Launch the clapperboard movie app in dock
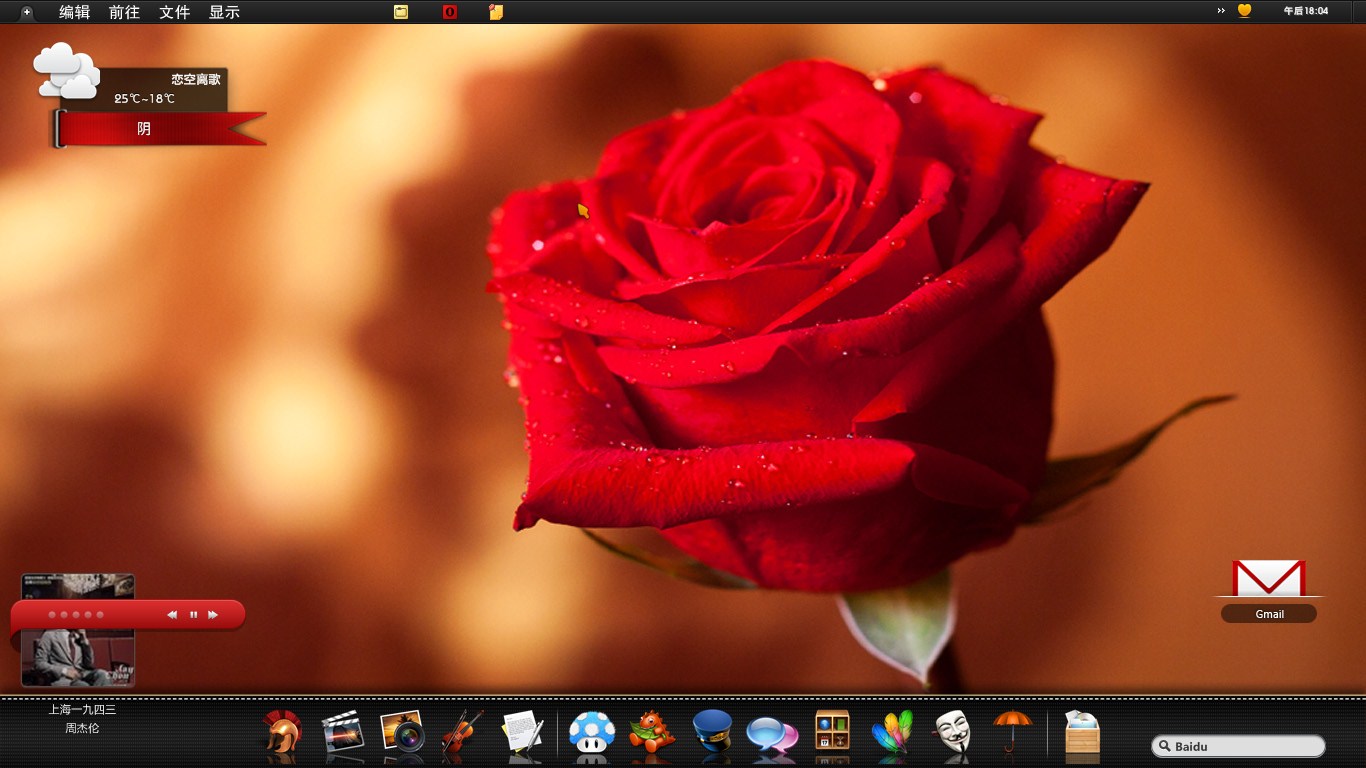The width and height of the screenshot is (1366, 768). click(x=343, y=732)
